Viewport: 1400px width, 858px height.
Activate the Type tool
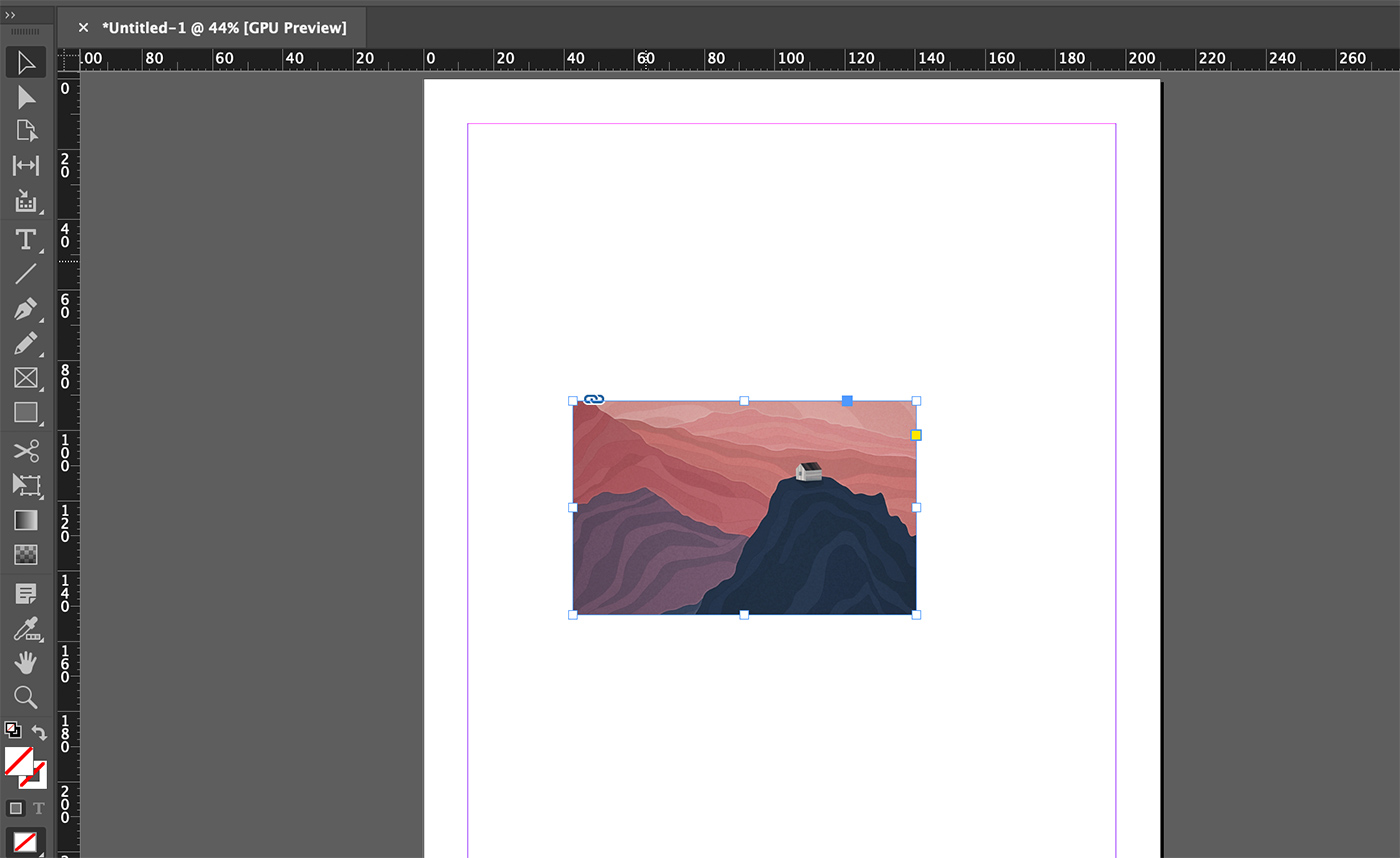click(x=26, y=240)
